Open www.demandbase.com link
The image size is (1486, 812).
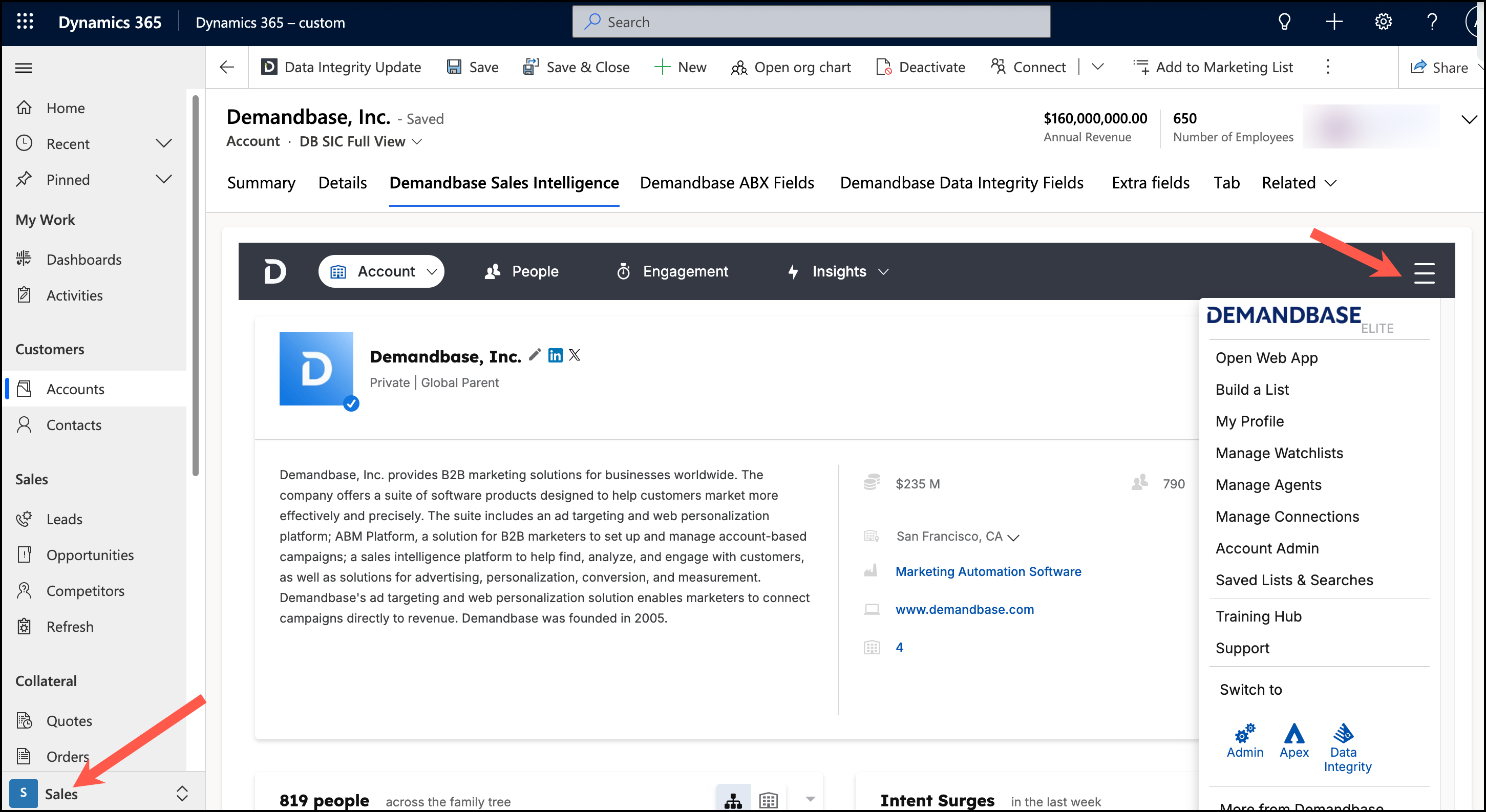point(965,609)
